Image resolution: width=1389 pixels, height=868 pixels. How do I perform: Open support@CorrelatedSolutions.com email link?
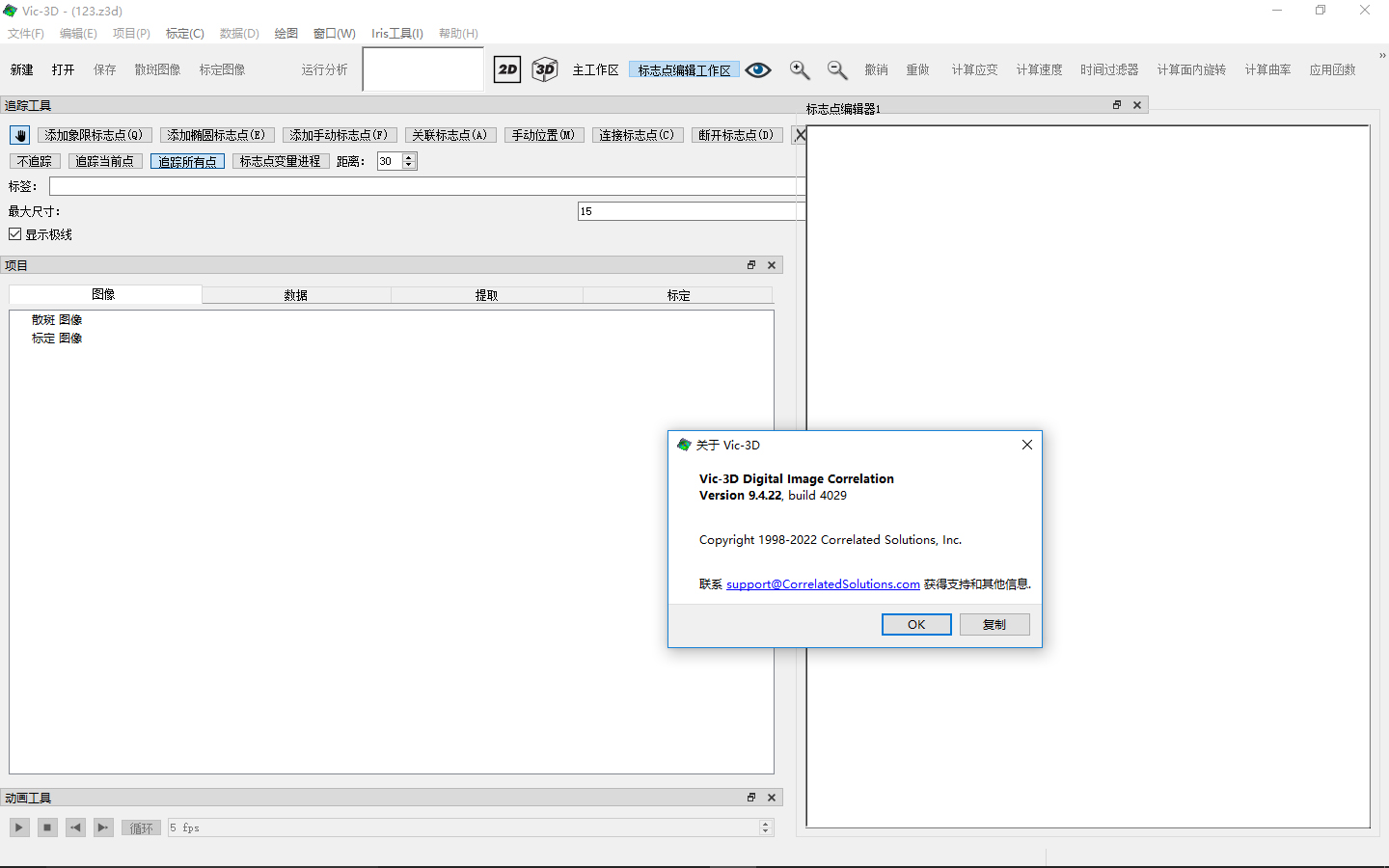click(823, 583)
